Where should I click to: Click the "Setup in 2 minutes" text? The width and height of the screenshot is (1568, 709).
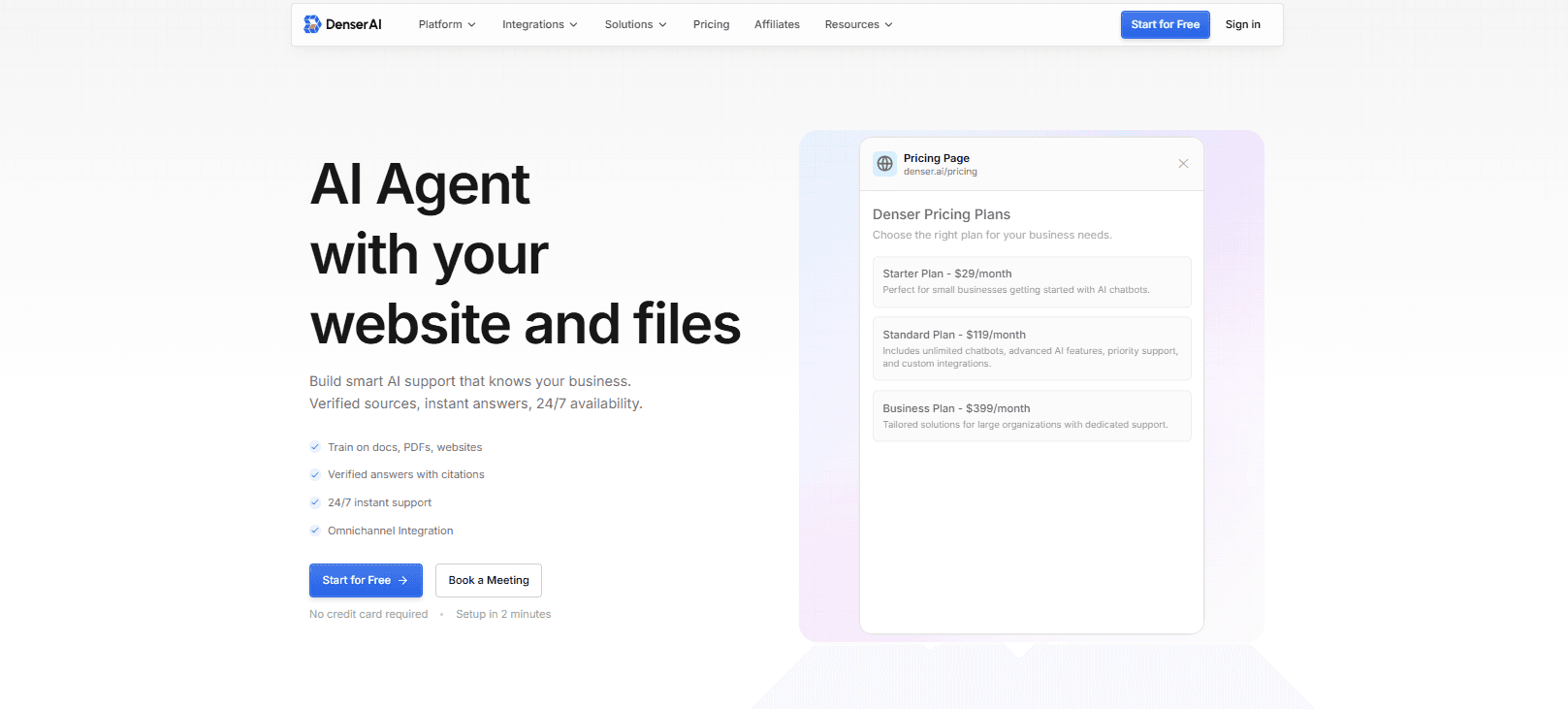pos(503,614)
